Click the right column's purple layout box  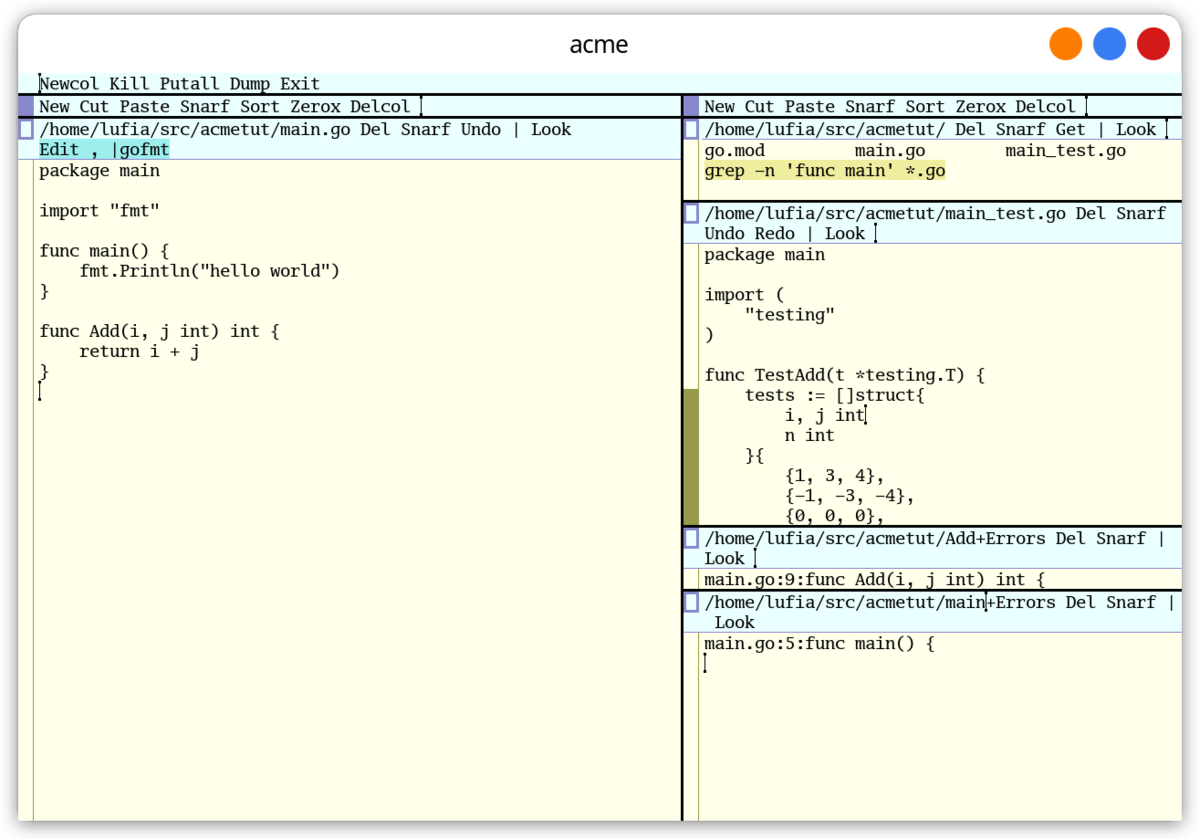691,106
